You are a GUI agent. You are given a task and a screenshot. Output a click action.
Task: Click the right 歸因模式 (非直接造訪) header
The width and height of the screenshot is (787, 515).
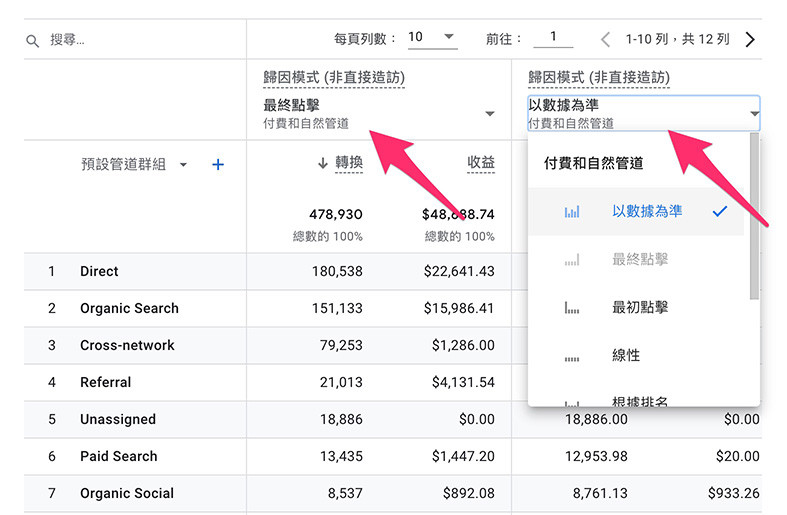pos(599,78)
